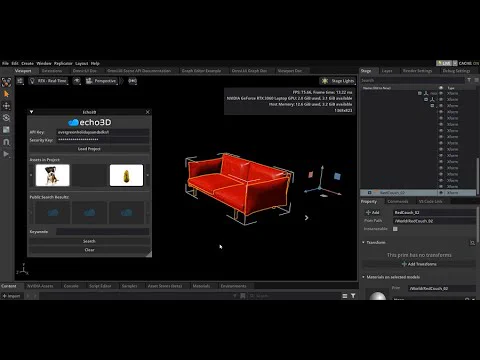The width and height of the screenshot is (480, 360).
Task: Click the Add button in Property panel
Action: [373, 212]
